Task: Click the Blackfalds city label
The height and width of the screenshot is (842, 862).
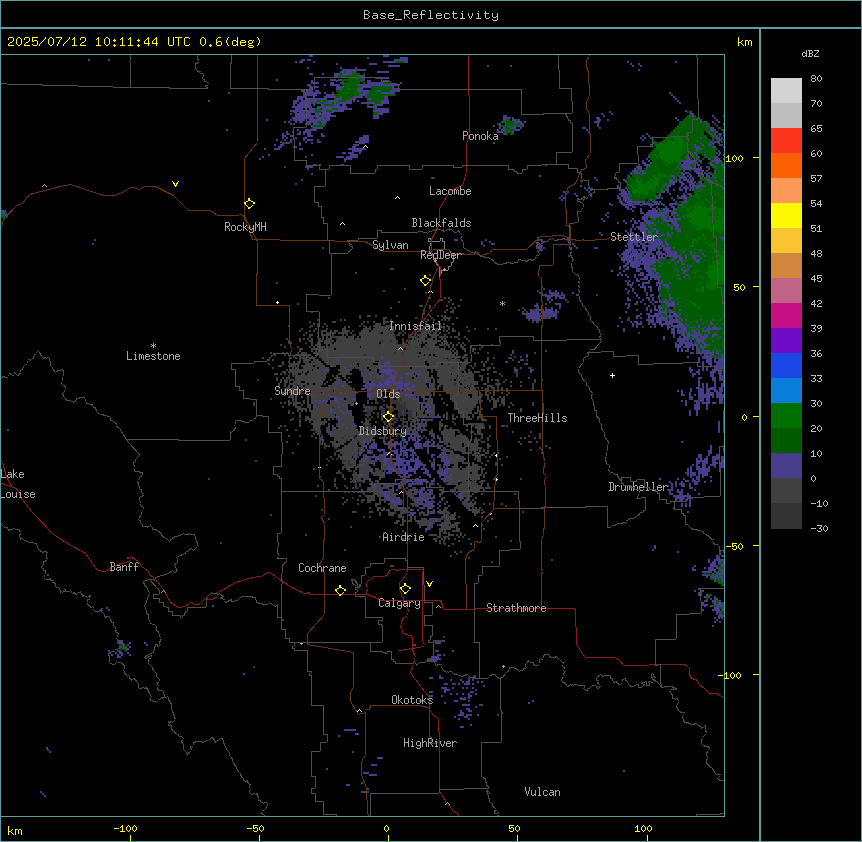Action: point(441,223)
